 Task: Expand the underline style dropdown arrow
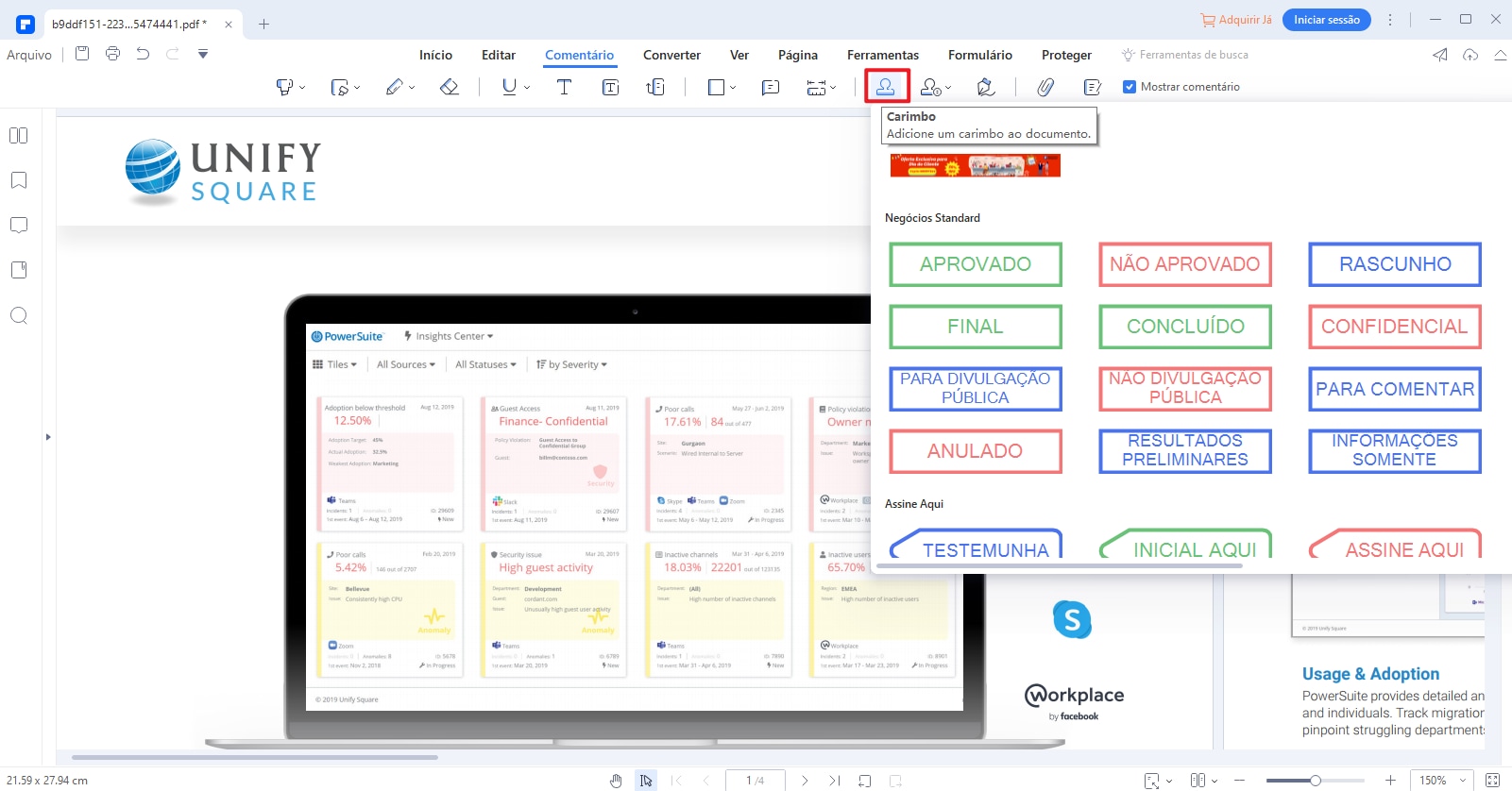coord(527,88)
